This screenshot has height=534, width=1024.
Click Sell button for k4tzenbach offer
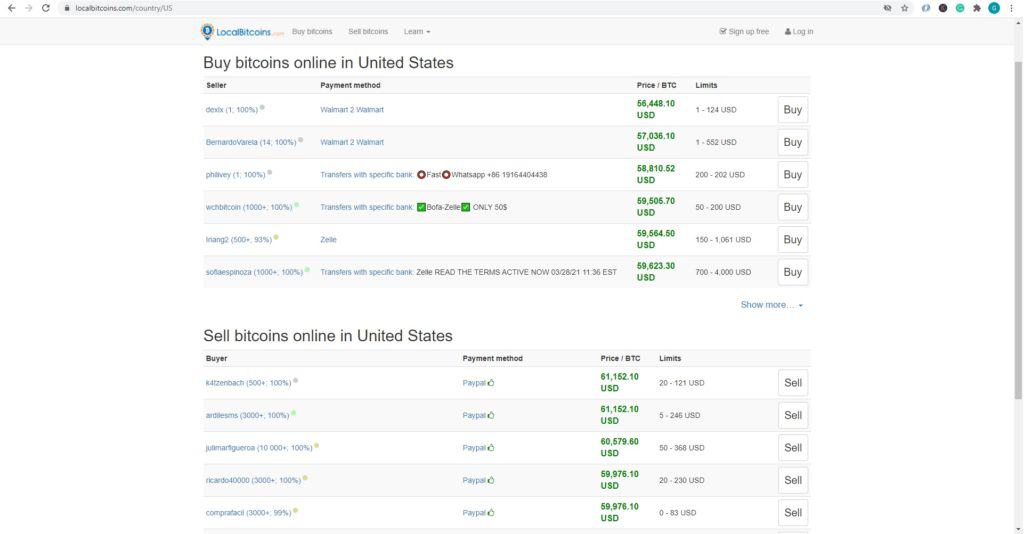coord(793,383)
